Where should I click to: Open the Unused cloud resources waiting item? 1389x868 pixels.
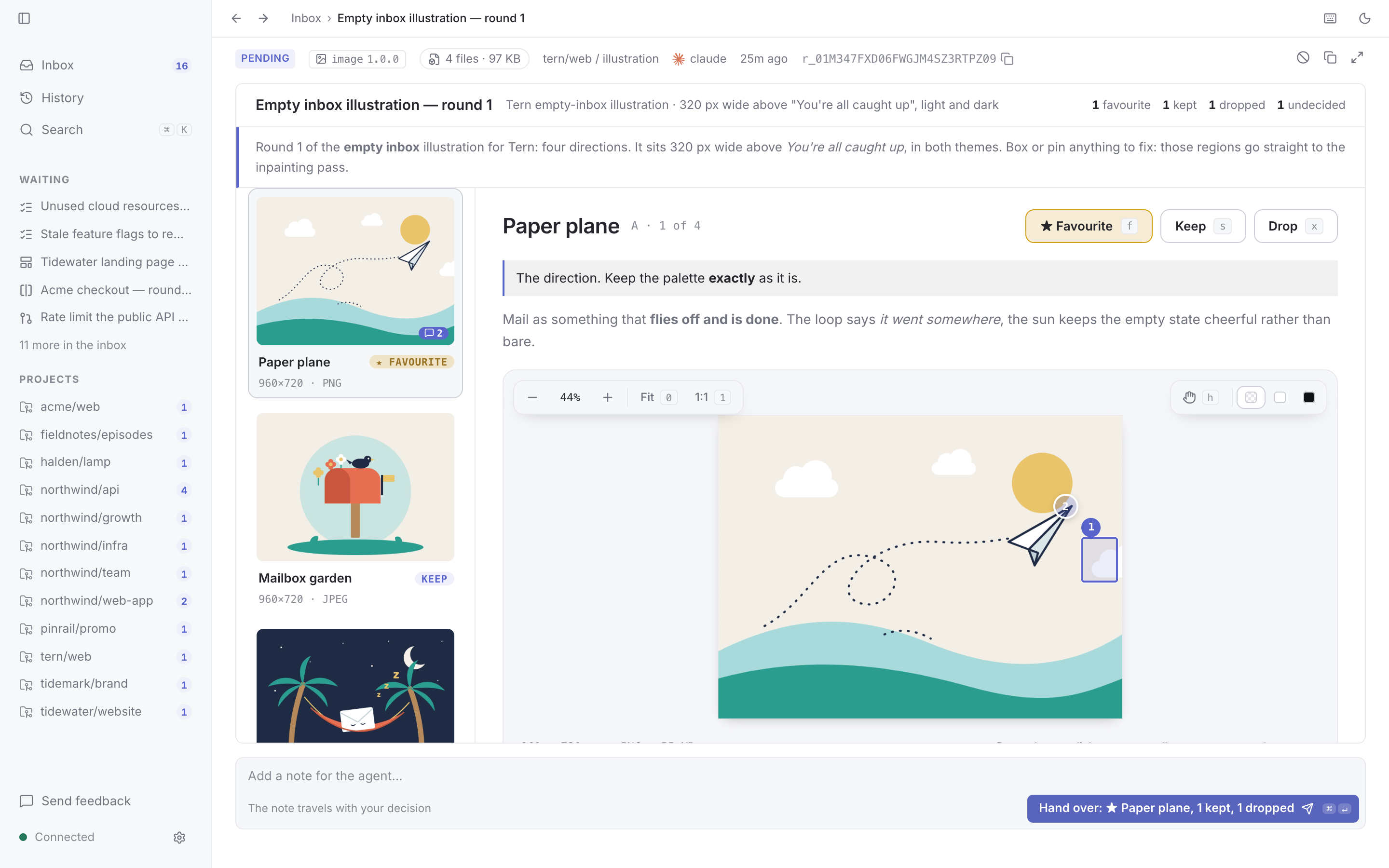(x=106, y=206)
